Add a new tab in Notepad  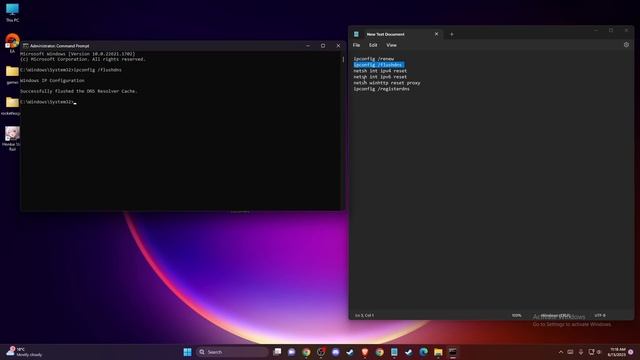coord(451,34)
